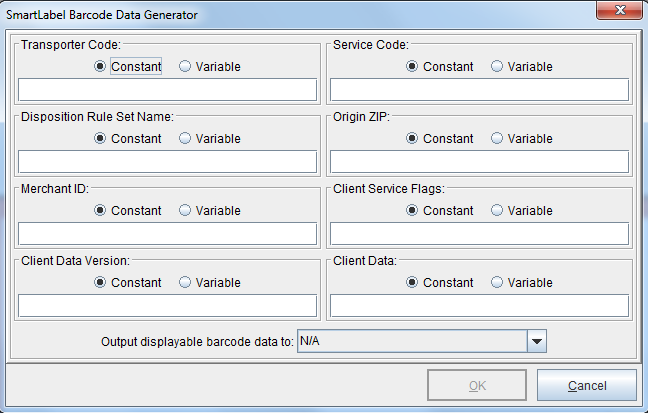This screenshot has height=413, width=648.
Task: Choose Variable for Client Data Version
Action: tap(186, 283)
